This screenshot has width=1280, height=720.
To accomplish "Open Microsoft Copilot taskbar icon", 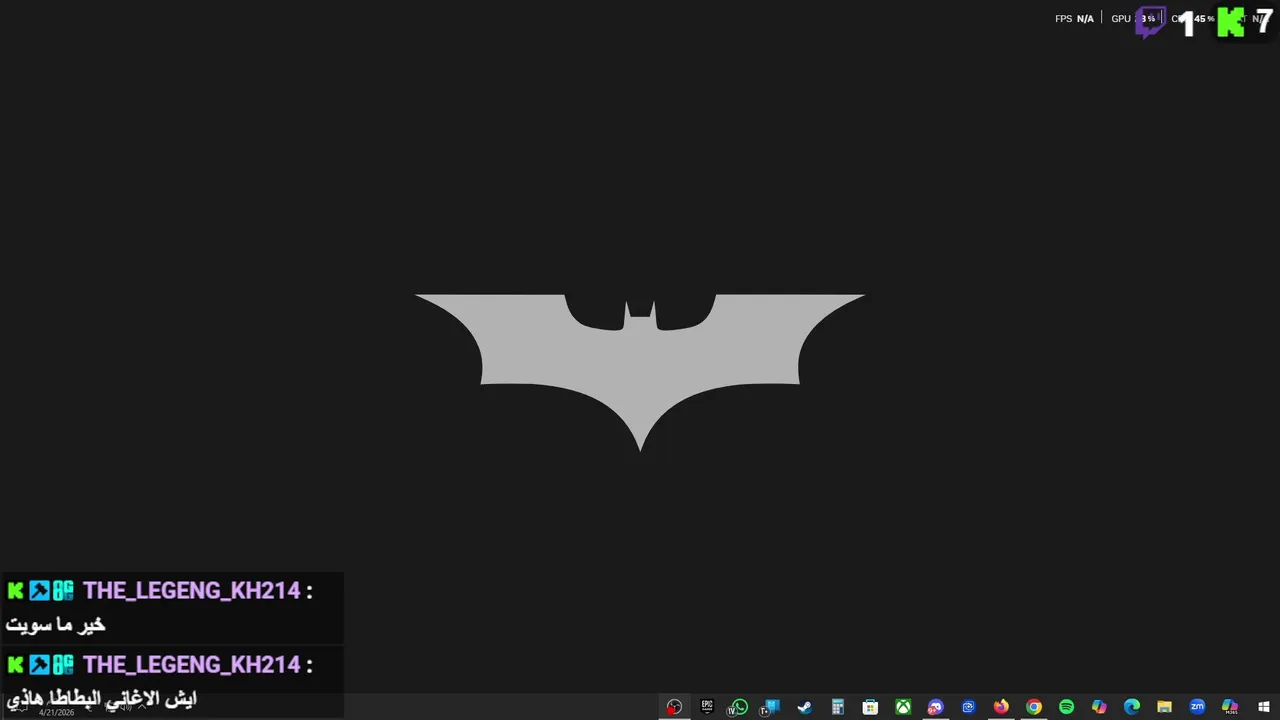I will coord(1099,707).
